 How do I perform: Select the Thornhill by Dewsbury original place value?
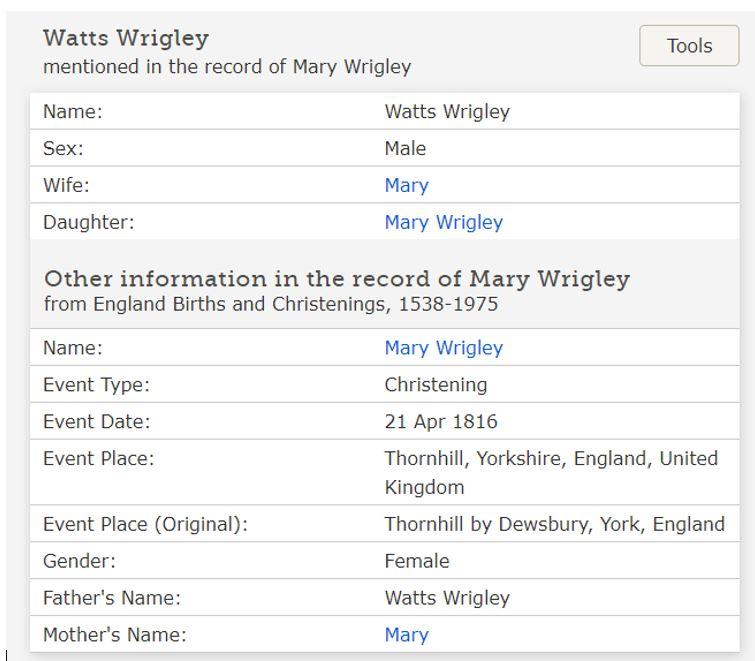point(554,524)
